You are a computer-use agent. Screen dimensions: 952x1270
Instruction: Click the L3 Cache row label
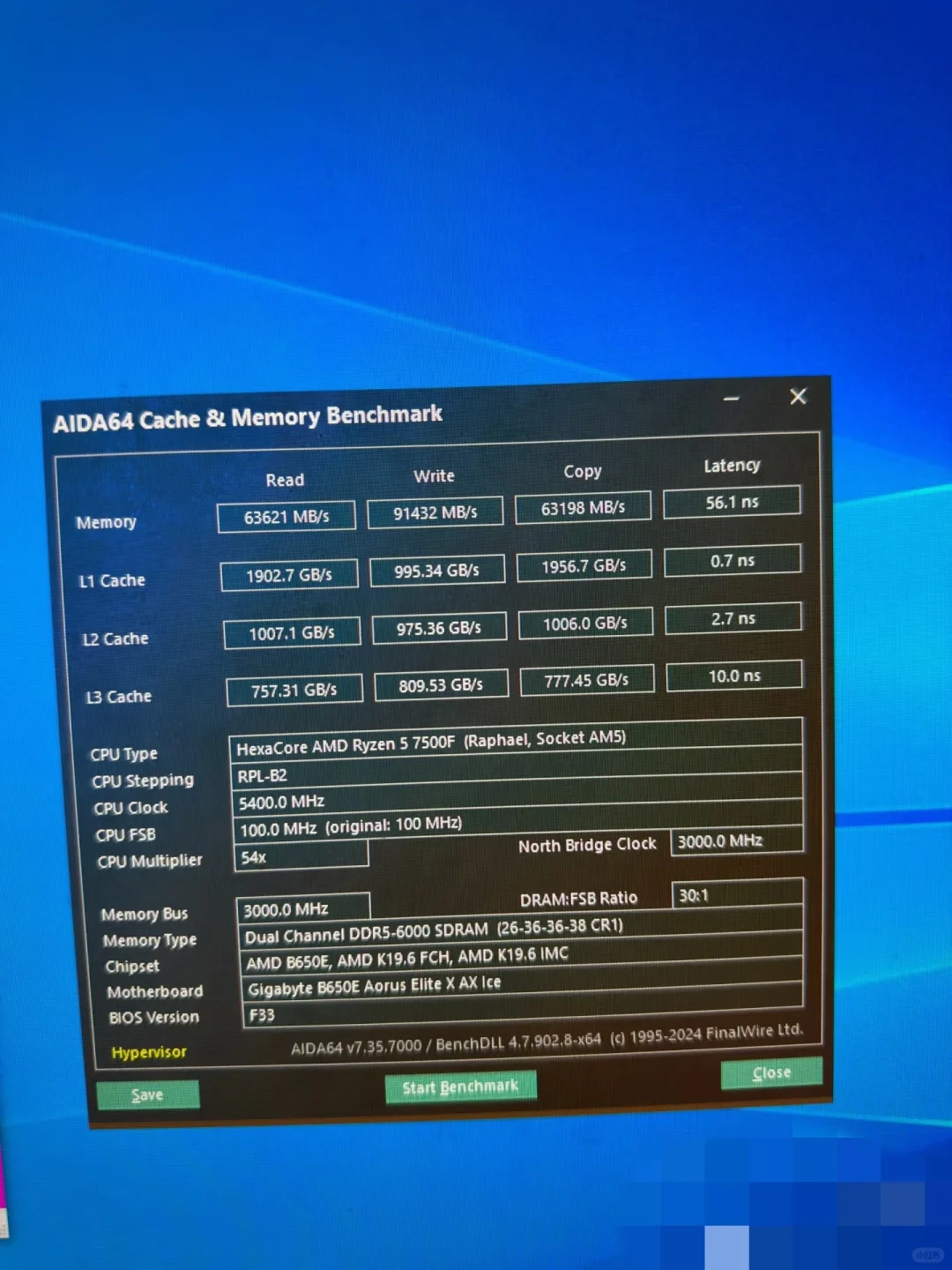(119, 697)
